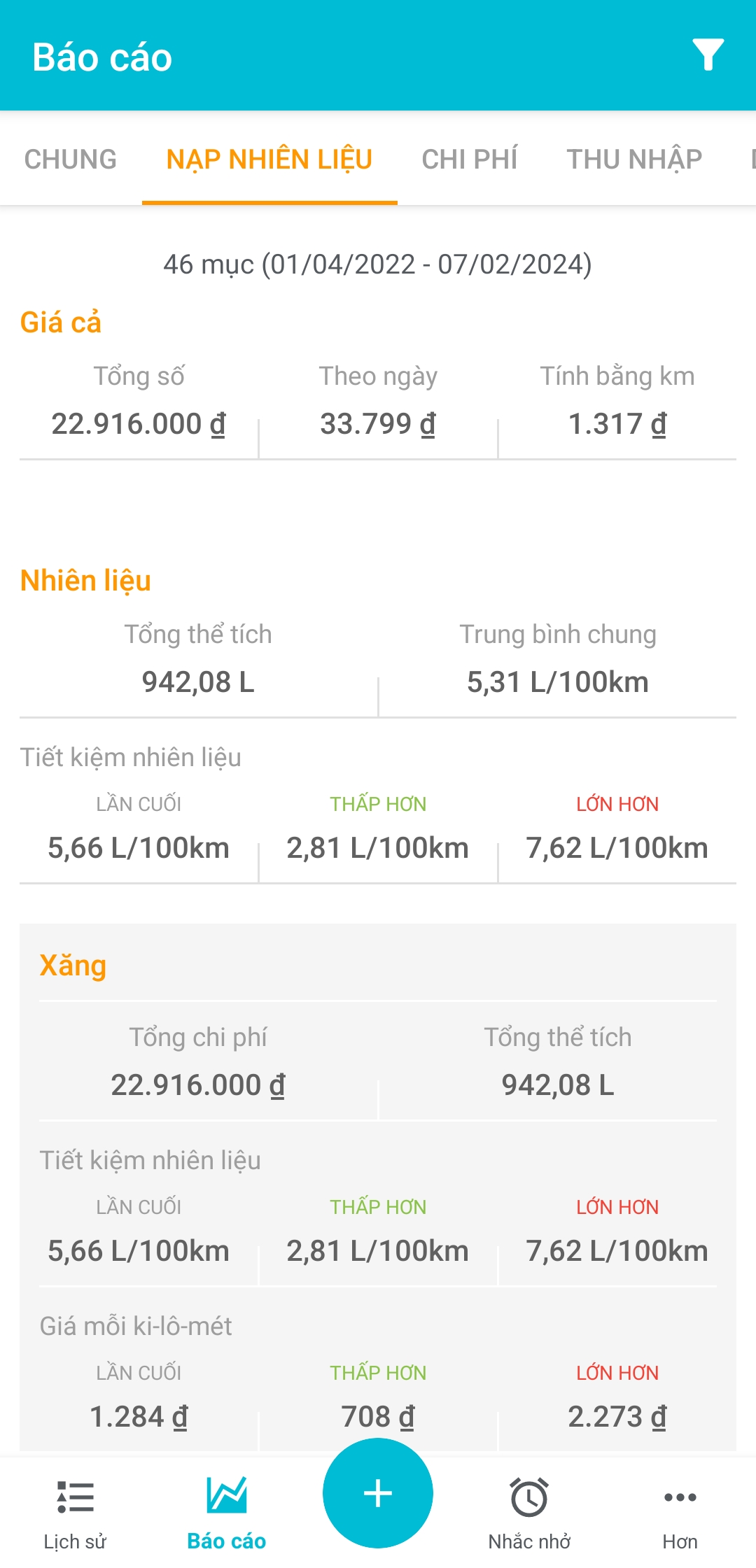Viewport: 756px width, 1568px height.
Task: Open the filter funnel icon
Action: tap(708, 55)
